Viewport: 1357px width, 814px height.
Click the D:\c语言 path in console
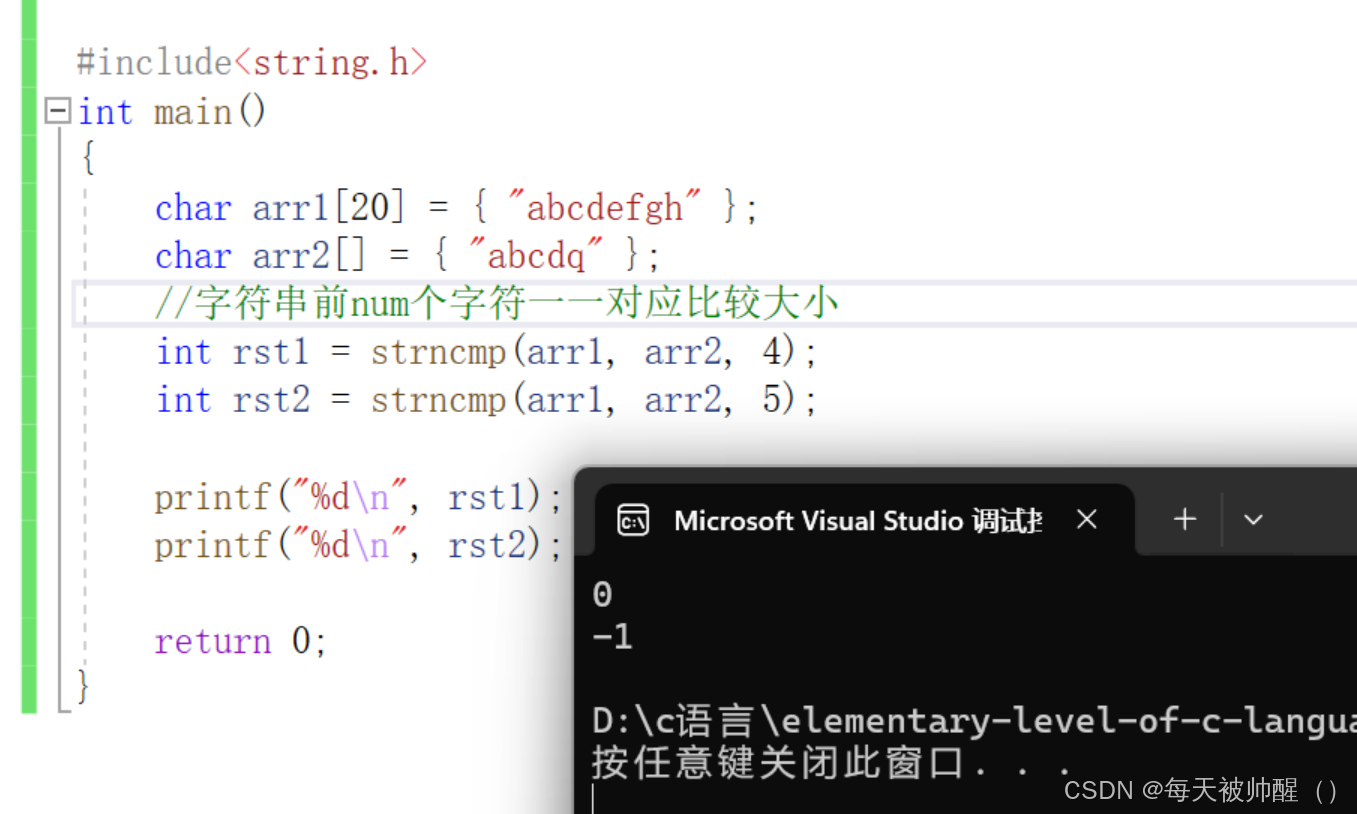pos(974,721)
